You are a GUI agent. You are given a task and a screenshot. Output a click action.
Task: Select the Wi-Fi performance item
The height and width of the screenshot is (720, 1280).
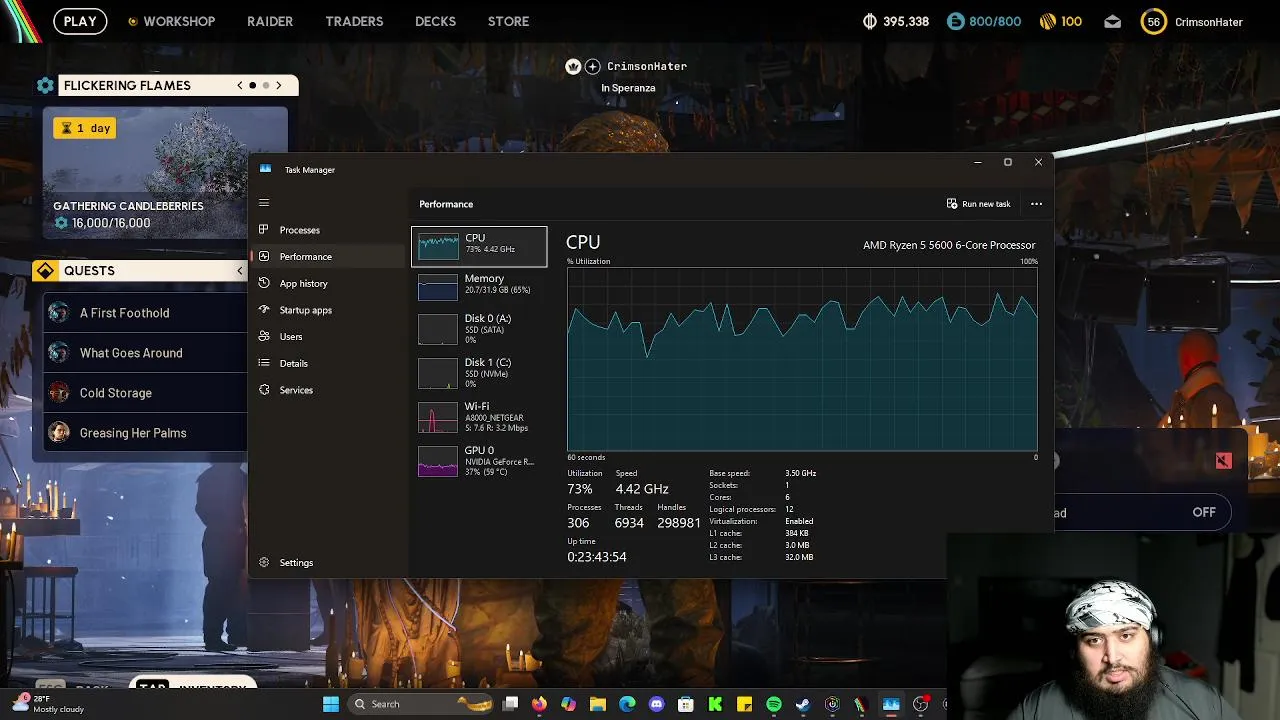pos(479,417)
